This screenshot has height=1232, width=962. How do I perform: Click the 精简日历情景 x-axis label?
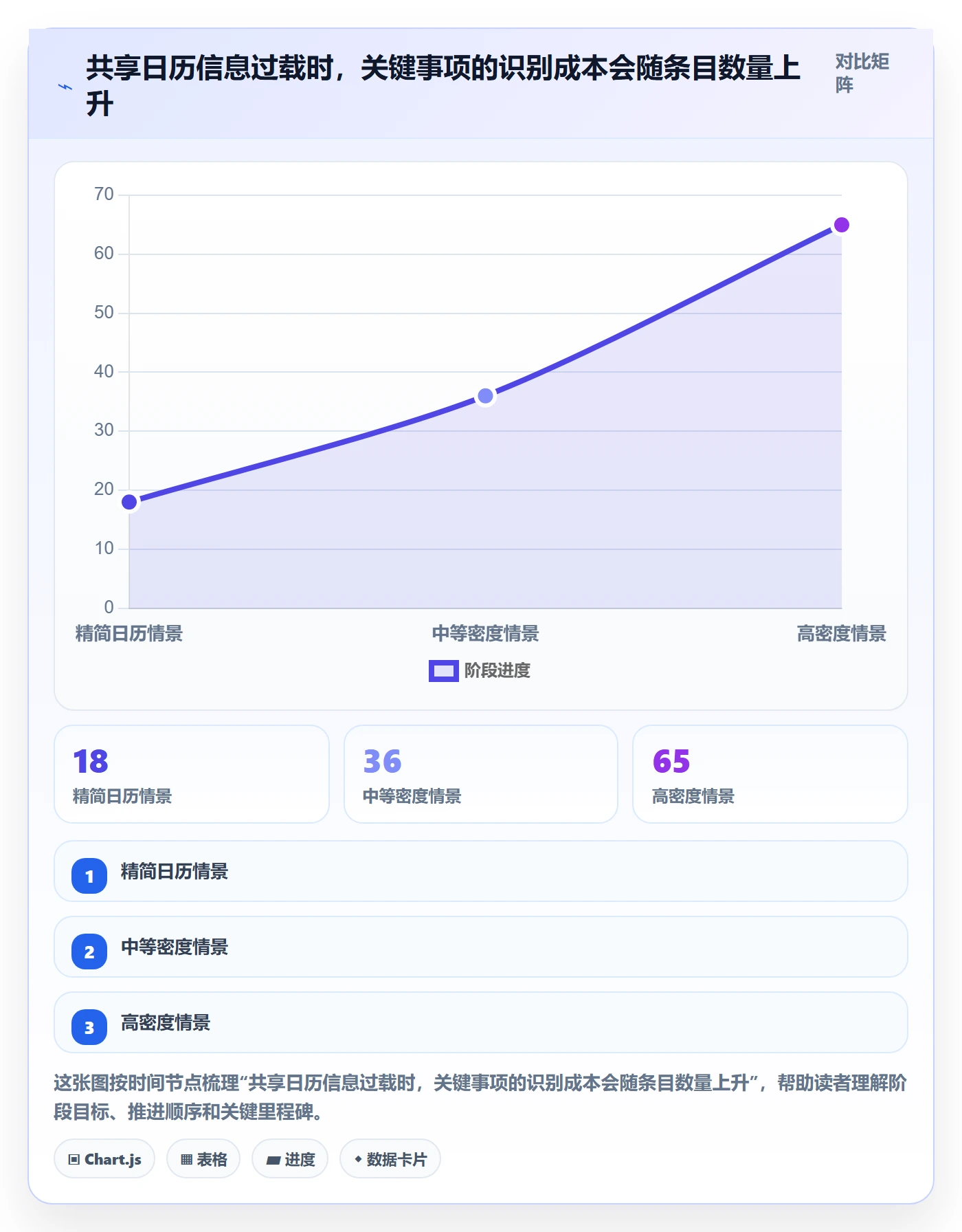pyautogui.click(x=129, y=634)
